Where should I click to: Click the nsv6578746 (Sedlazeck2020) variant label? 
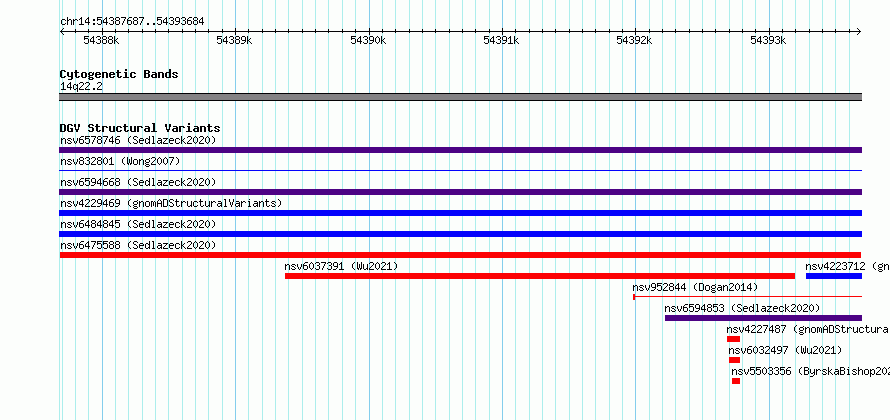pyautogui.click(x=138, y=140)
